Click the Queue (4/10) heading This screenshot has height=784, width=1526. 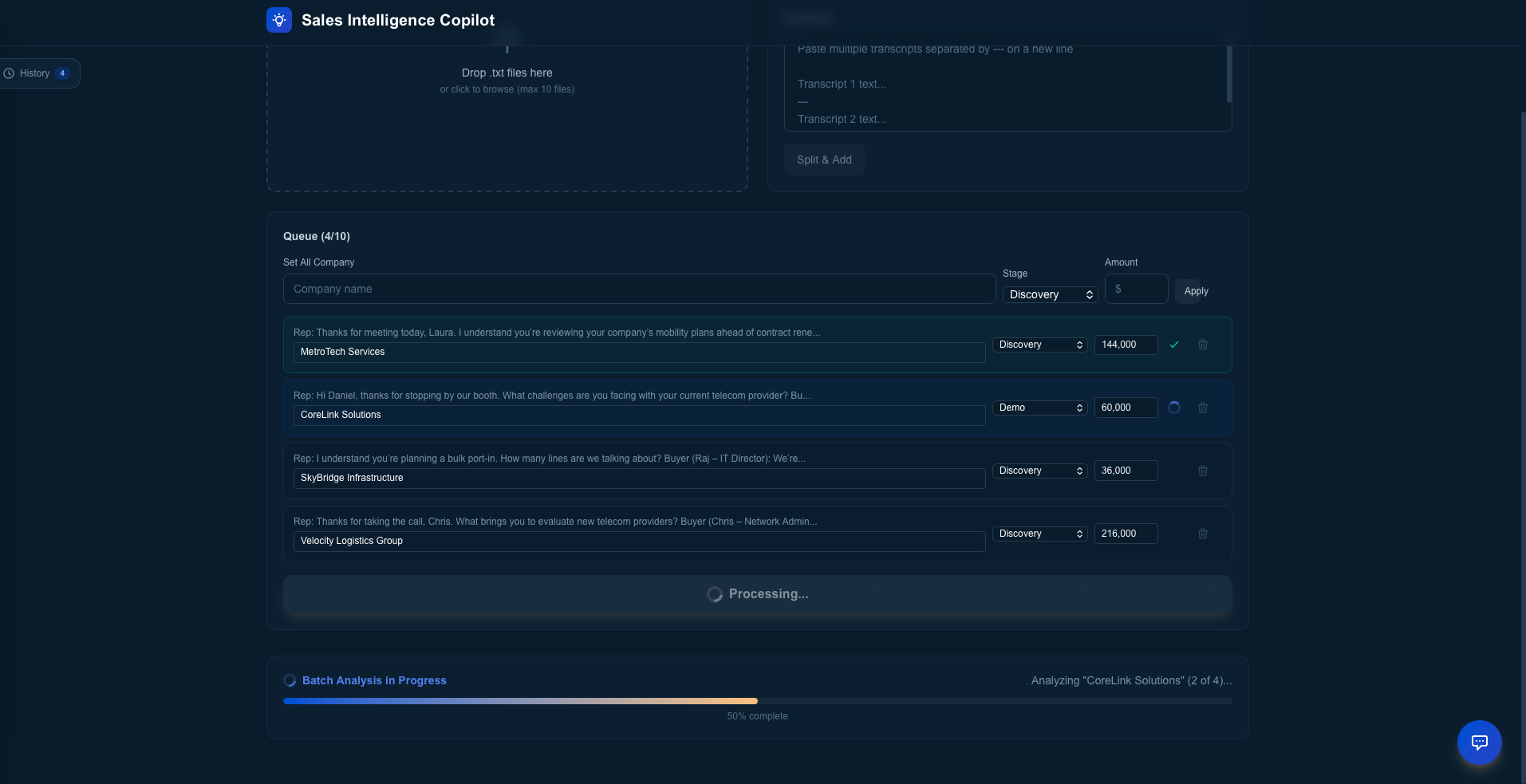(317, 236)
